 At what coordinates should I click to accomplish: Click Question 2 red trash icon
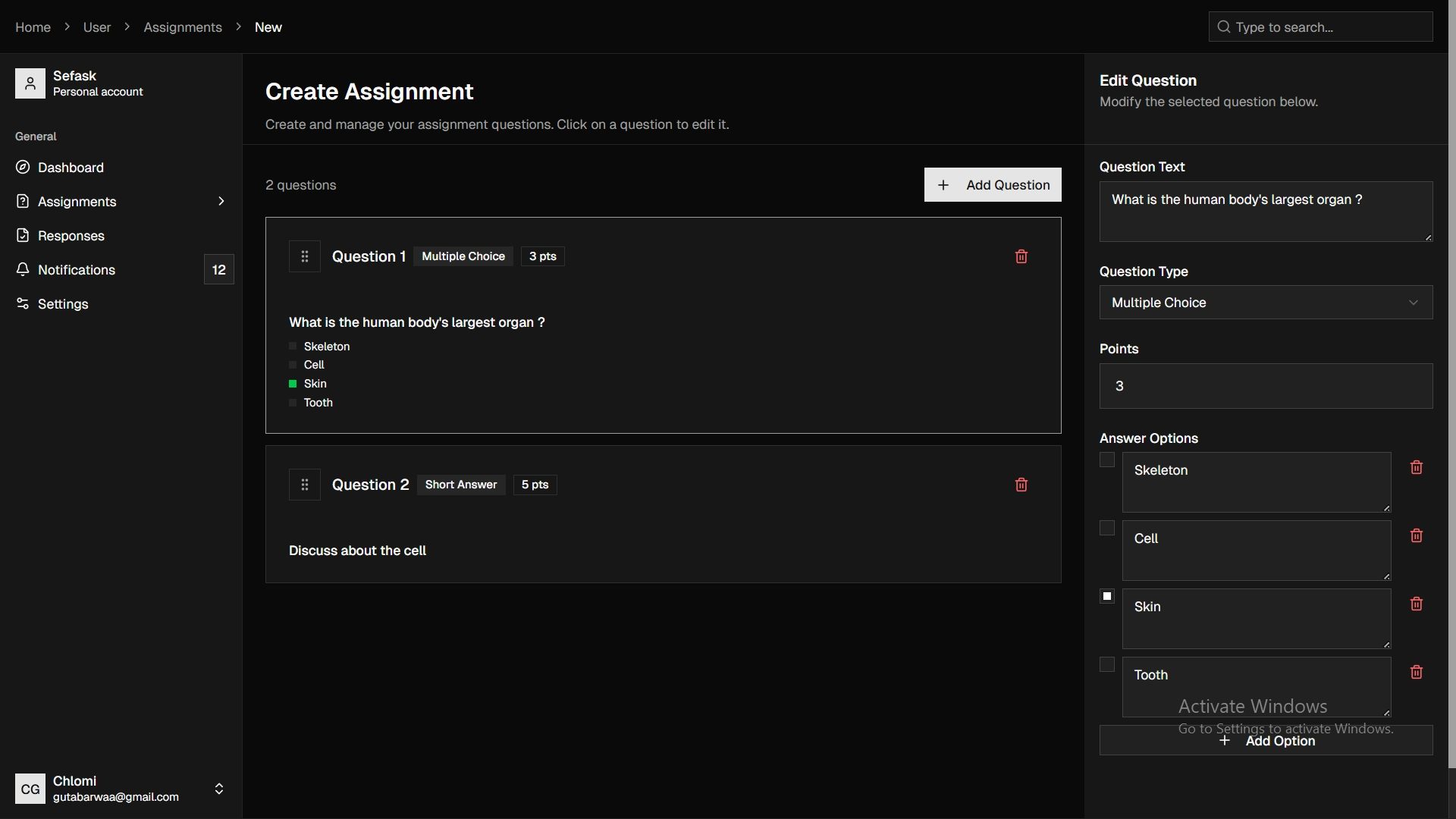1021,485
